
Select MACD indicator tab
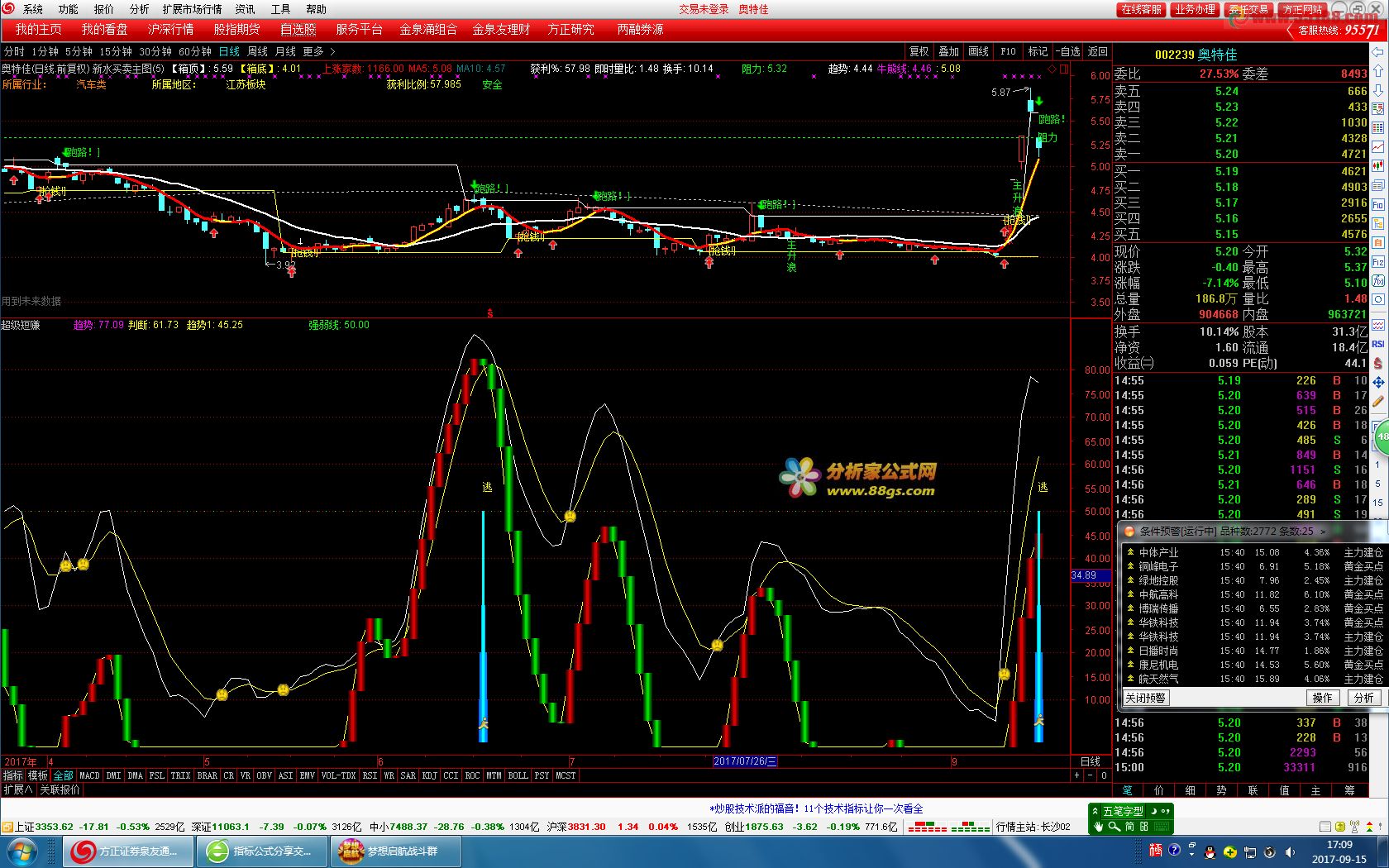pyautogui.click(x=89, y=775)
